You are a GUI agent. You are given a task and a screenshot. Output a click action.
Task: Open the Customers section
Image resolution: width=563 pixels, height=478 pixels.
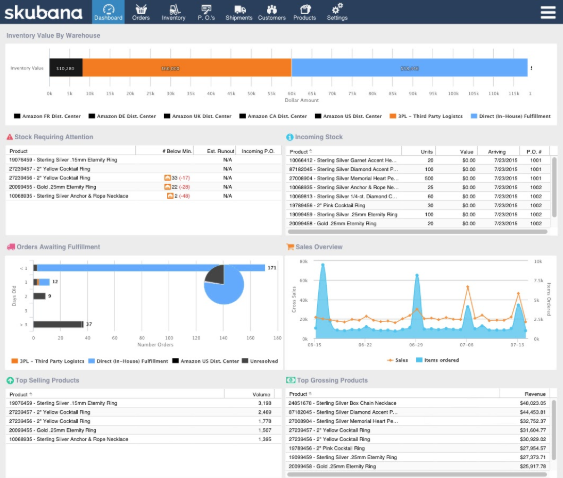coord(272,12)
